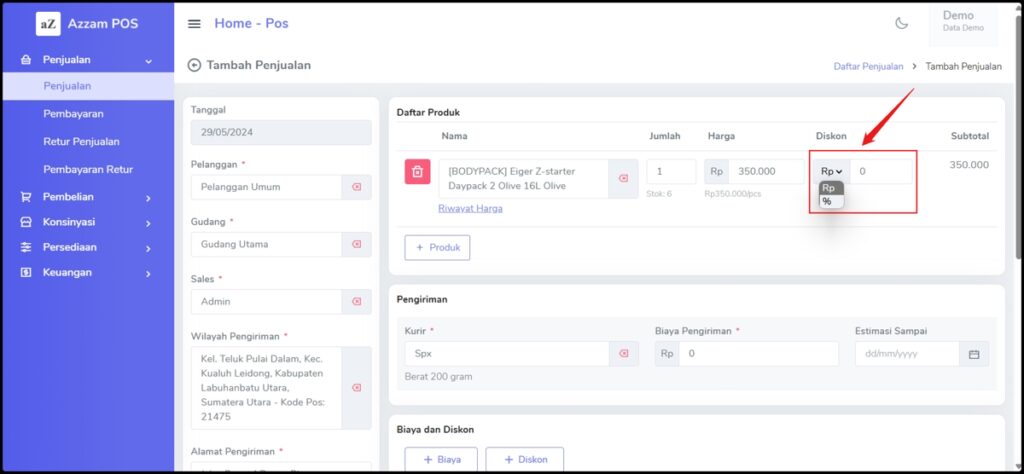Expand the Pembelian sidebar menu
The image size is (1024, 474).
pos(87,198)
